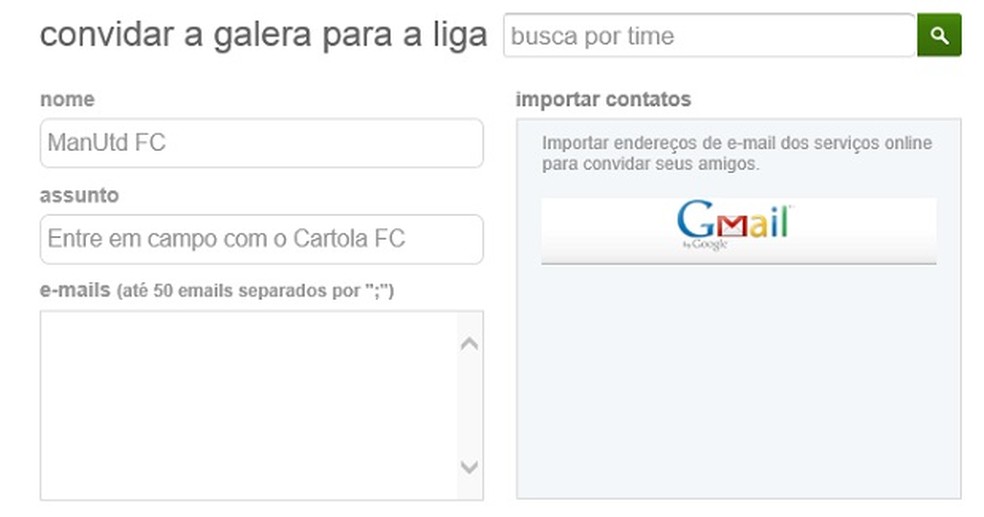Click the 'Importar endereços de e-mail' description text
Viewport: 984px width, 517px height.
[736, 144]
